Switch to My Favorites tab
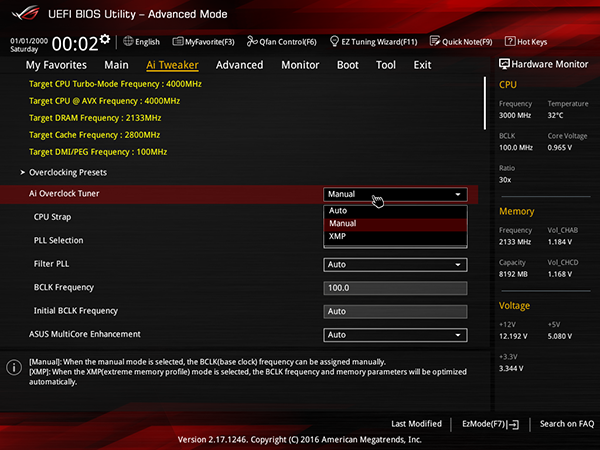The width and height of the screenshot is (600, 450). [x=56, y=65]
